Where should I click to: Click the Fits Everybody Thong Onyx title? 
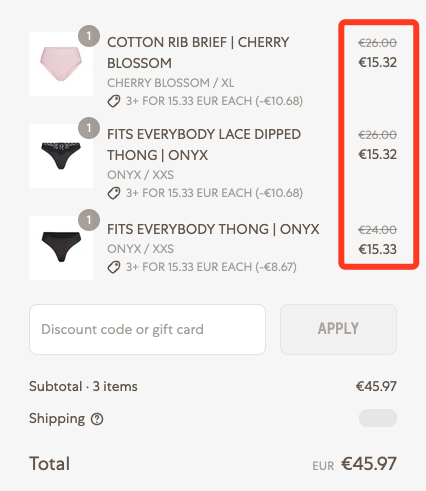(213, 229)
